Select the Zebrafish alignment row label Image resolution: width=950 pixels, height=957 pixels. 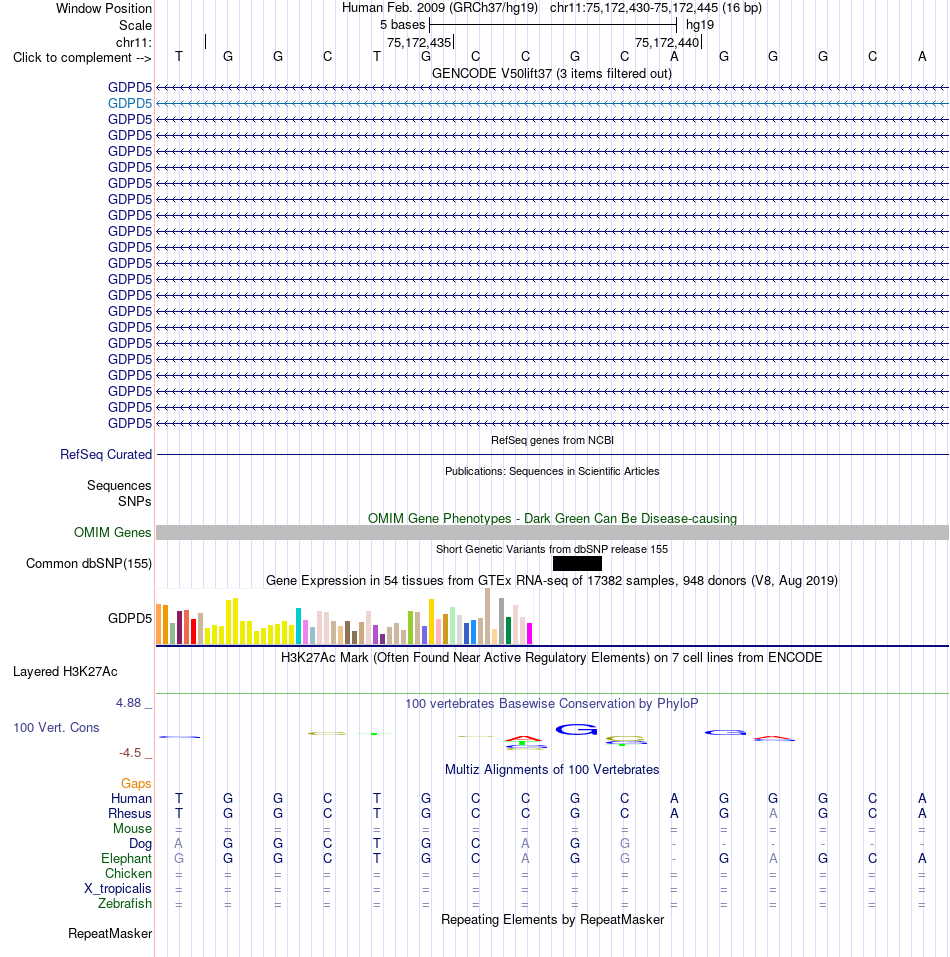click(x=124, y=904)
